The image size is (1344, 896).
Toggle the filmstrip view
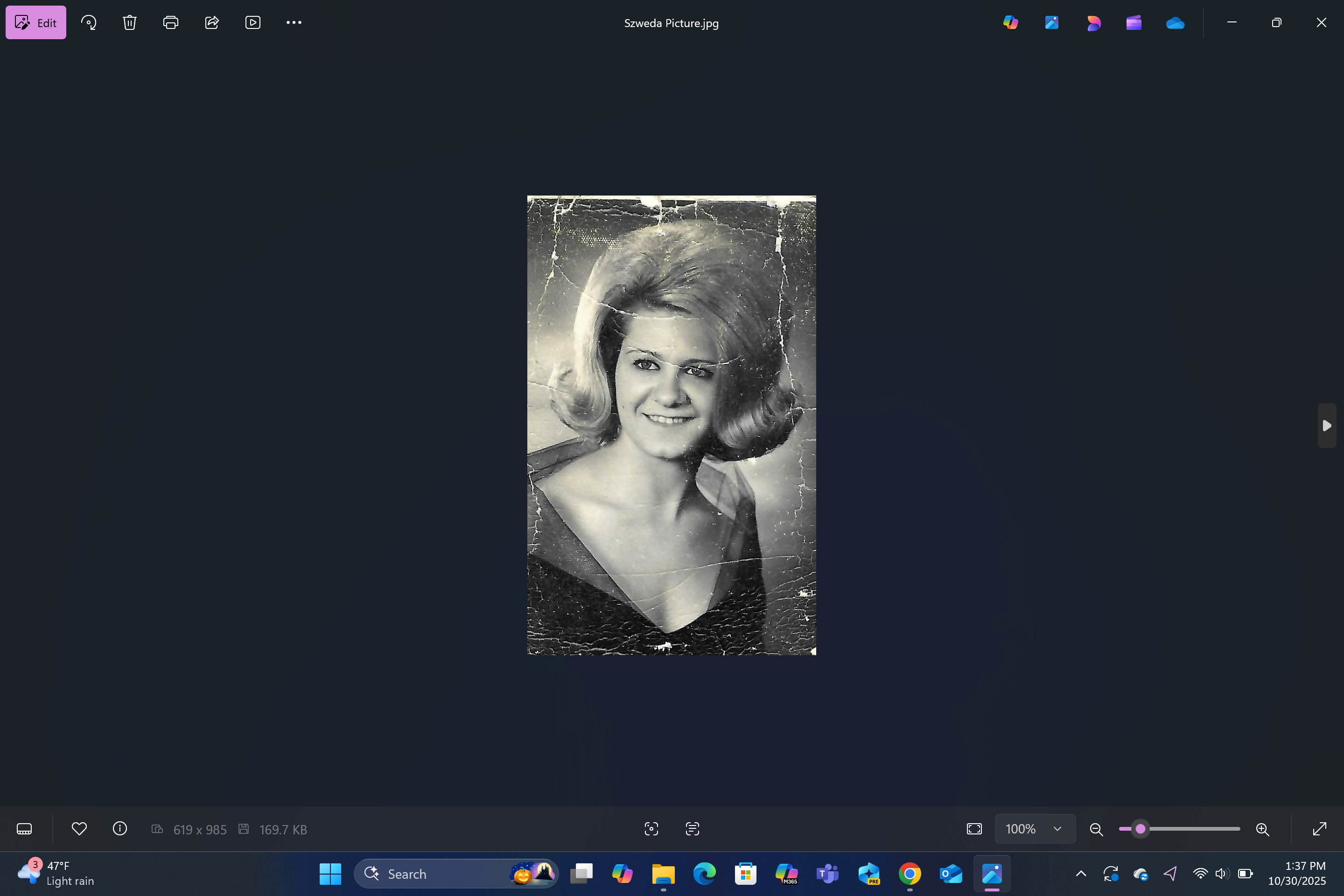(24, 829)
